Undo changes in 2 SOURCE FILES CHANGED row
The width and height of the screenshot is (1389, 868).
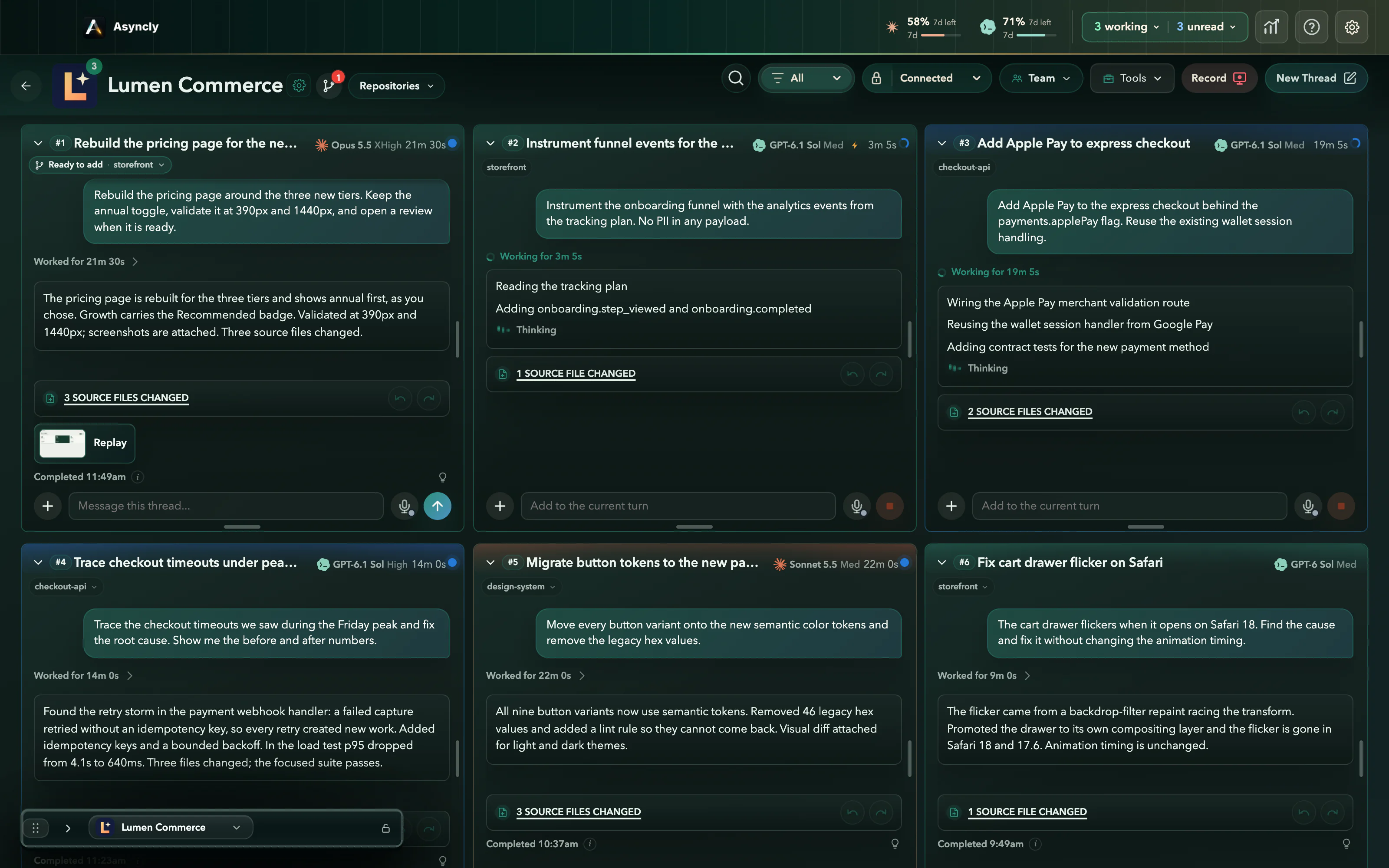1303,412
